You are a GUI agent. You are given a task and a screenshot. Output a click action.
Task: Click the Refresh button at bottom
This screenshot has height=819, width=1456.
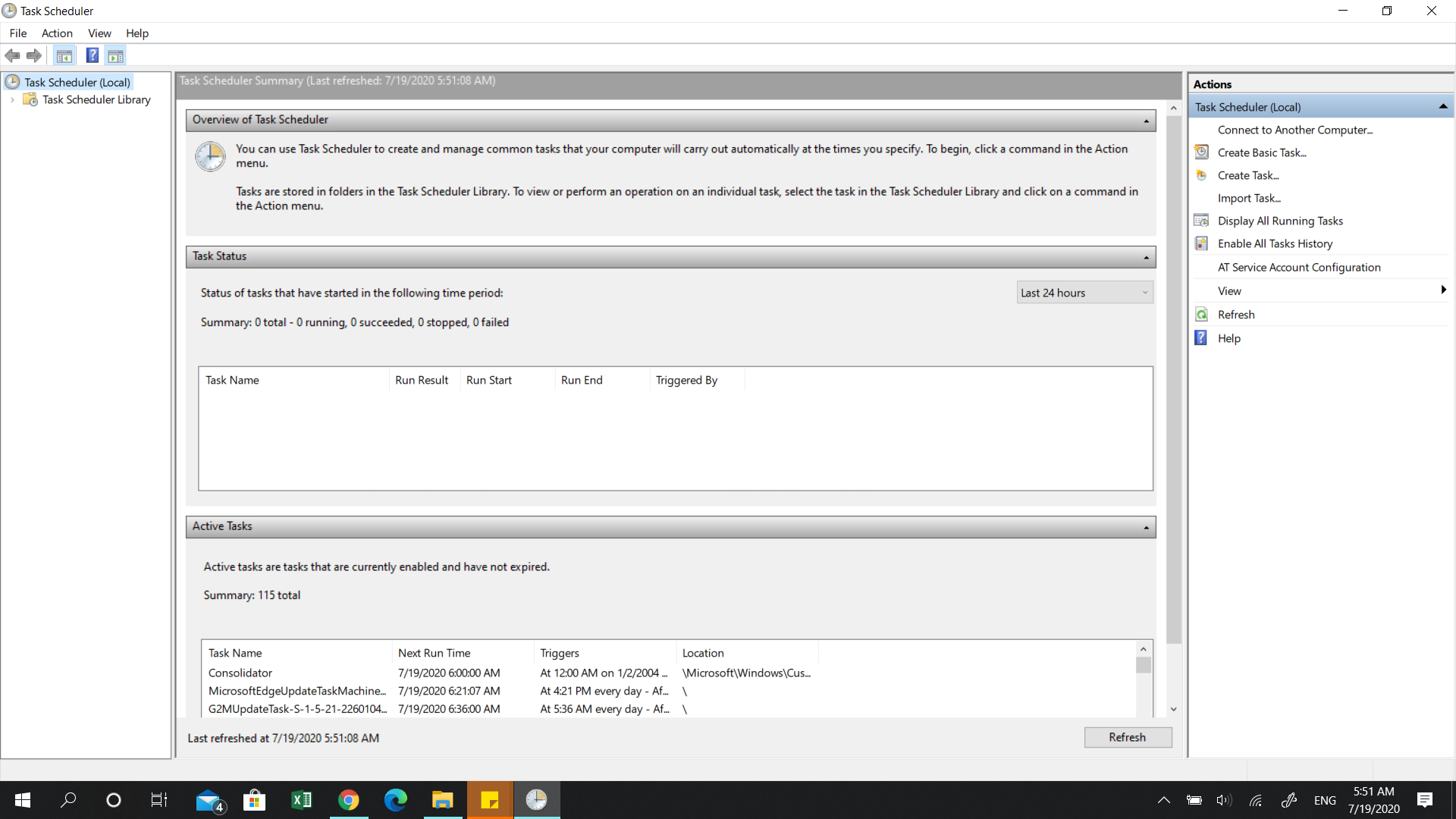click(1127, 737)
